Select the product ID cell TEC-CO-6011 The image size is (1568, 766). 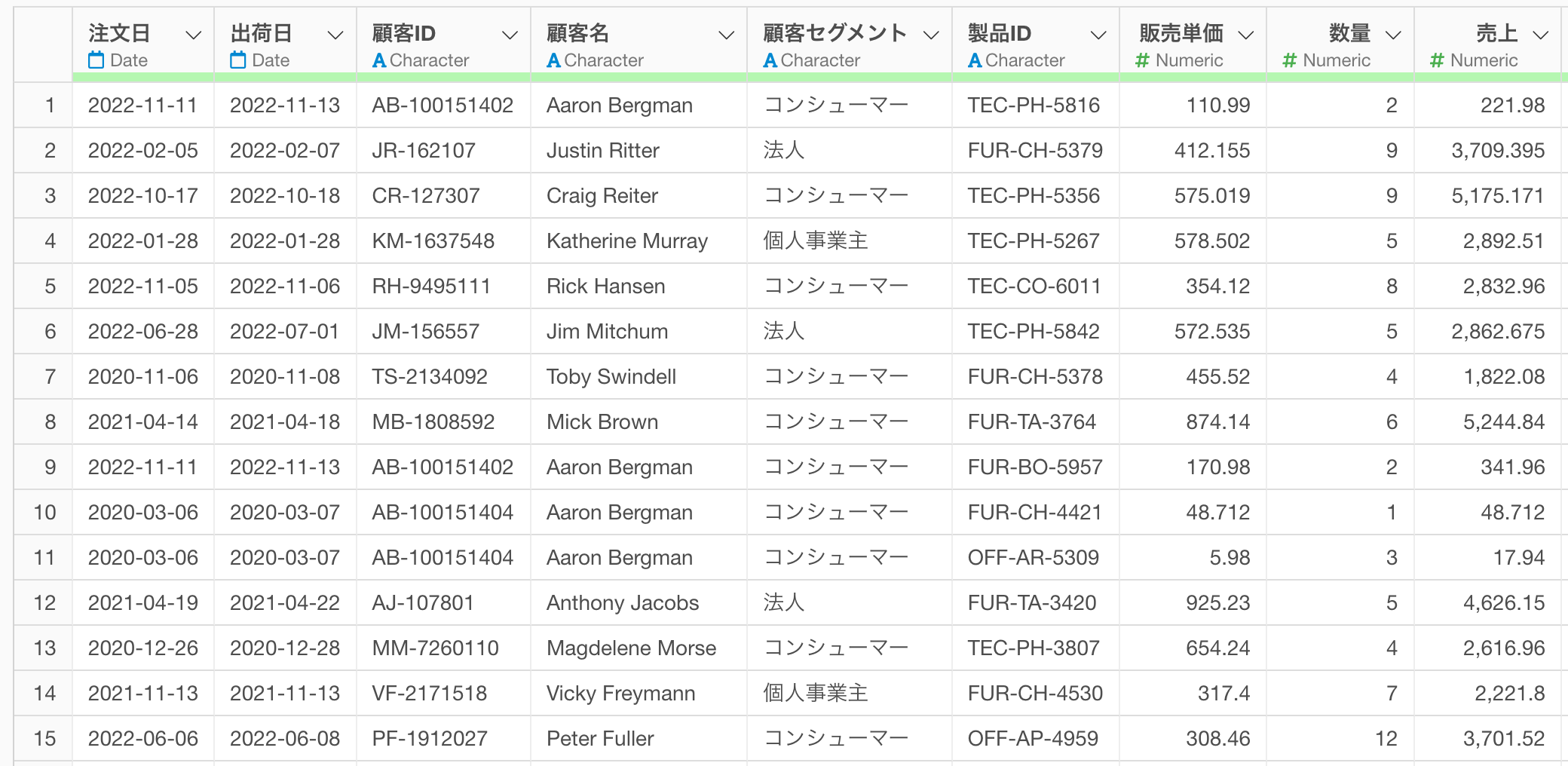(x=1034, y=286)
